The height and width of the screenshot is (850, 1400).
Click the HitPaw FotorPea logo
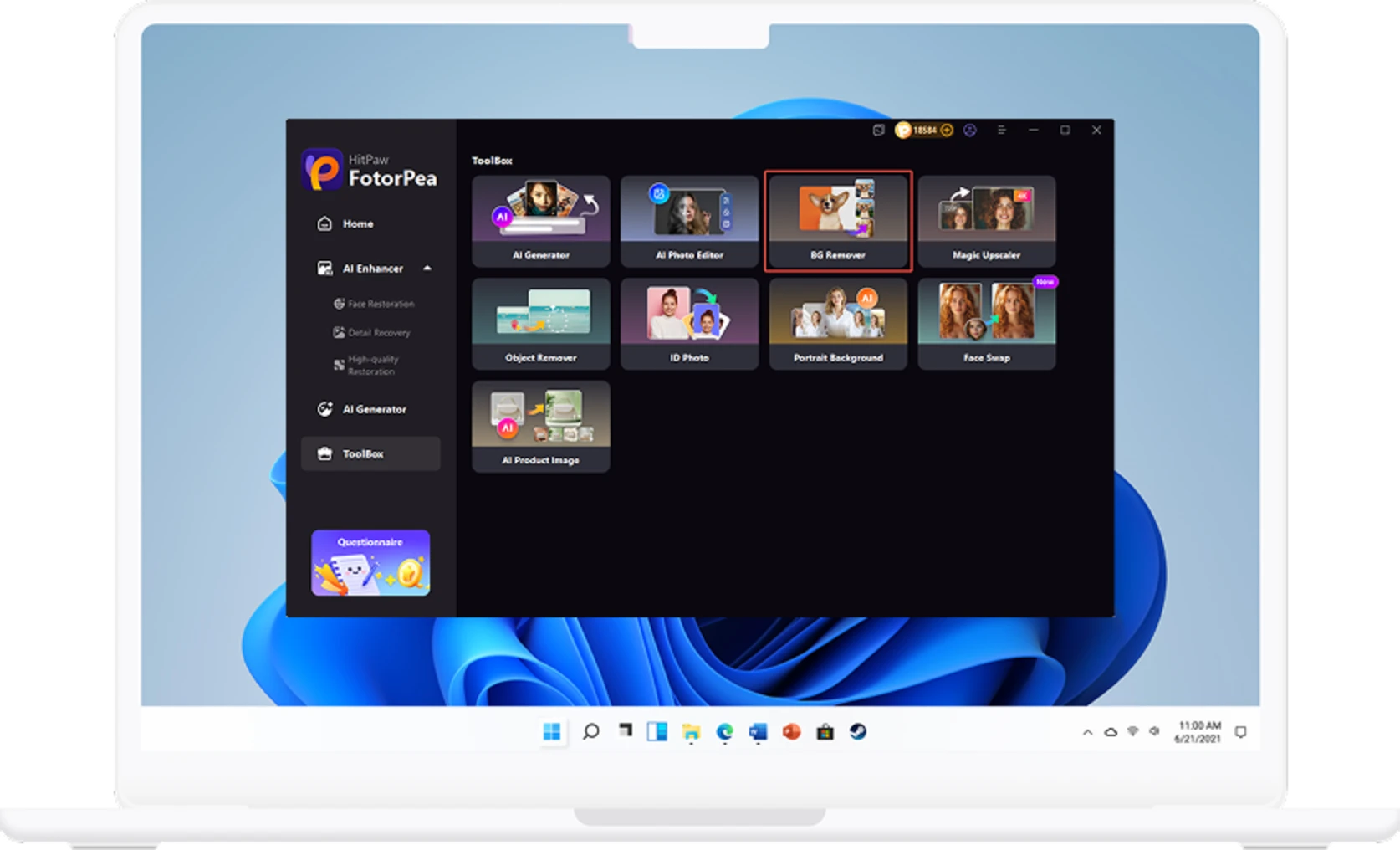(x=370, y=170)
